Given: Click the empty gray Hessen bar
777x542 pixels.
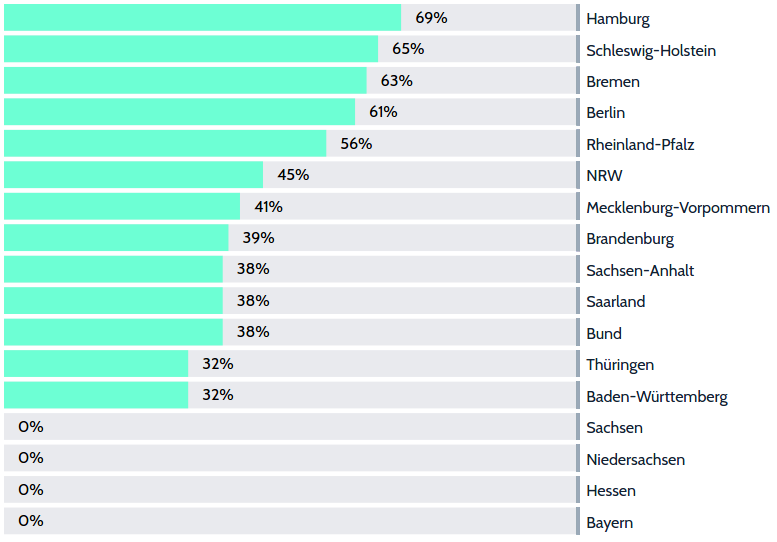Looking at the screenshot, I should [300, 490].
